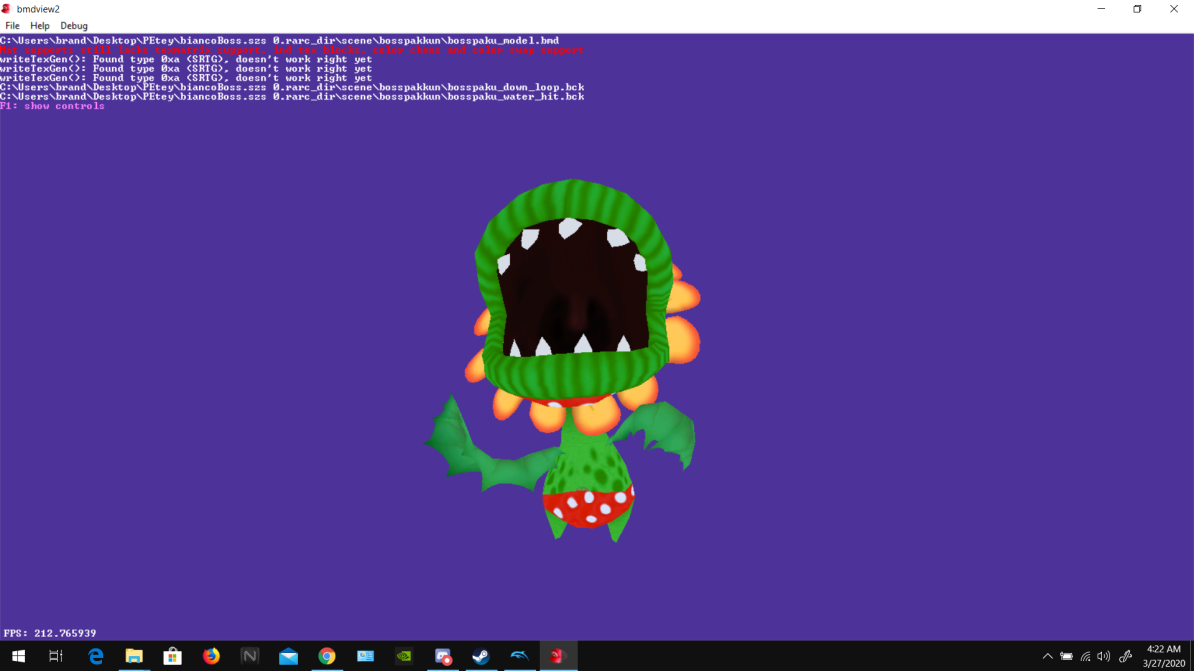Check the battery status icon
Viewport: 1194px width, 671px height.
[1066, 656]
